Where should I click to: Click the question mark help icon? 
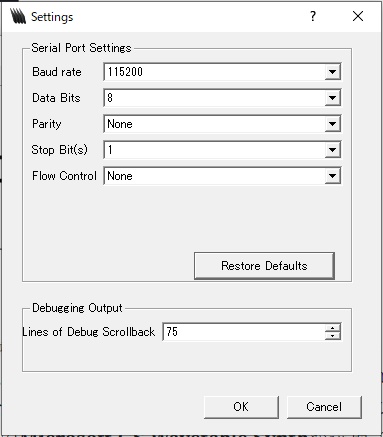pos(313,16)
